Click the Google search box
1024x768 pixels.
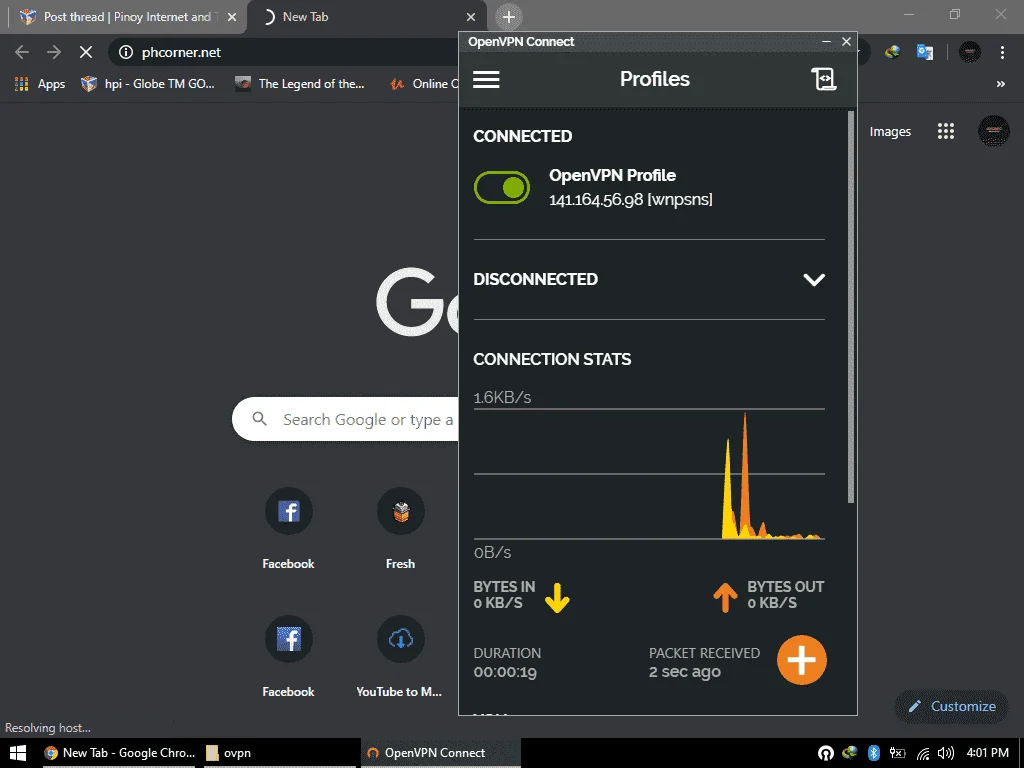click(346, 419)
